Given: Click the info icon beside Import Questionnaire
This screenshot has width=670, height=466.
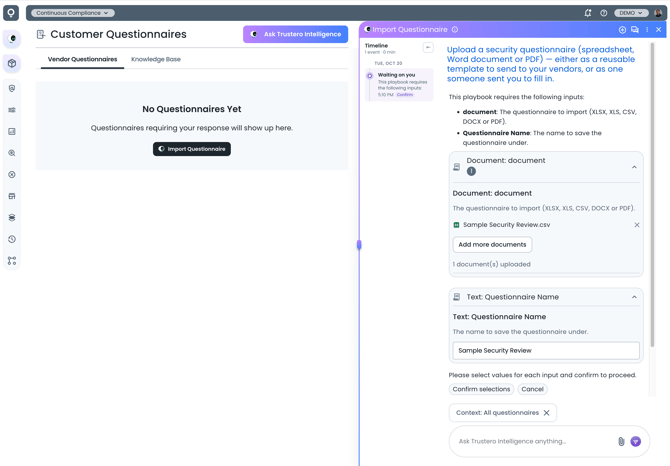Looking at the screenshot, I should pos(455,29).
